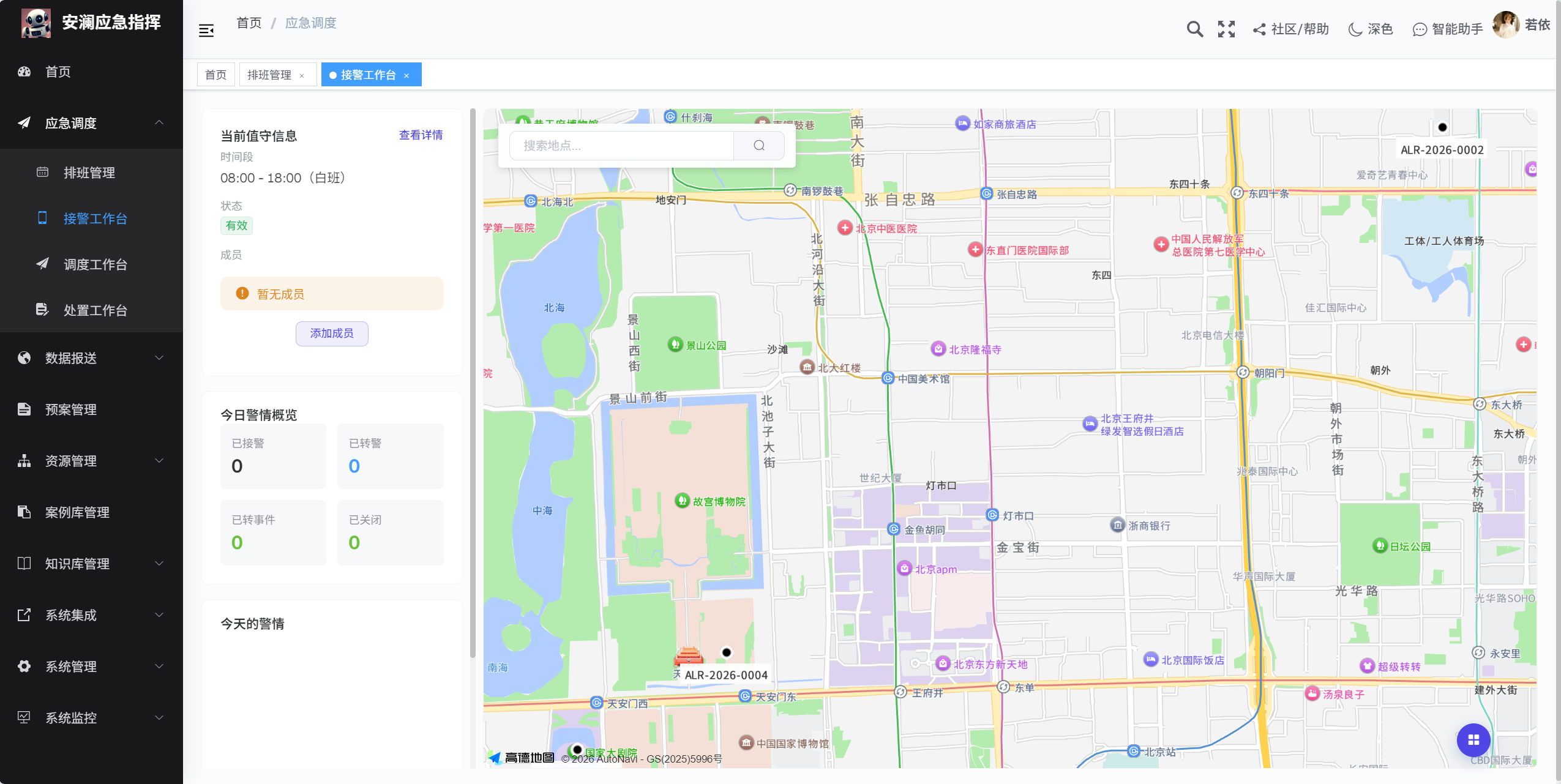This screenshot has width=1561, height=784.
Task: Select 接警工作台 sidebar item
Action: pyautogui.click(x=91, y=218)
